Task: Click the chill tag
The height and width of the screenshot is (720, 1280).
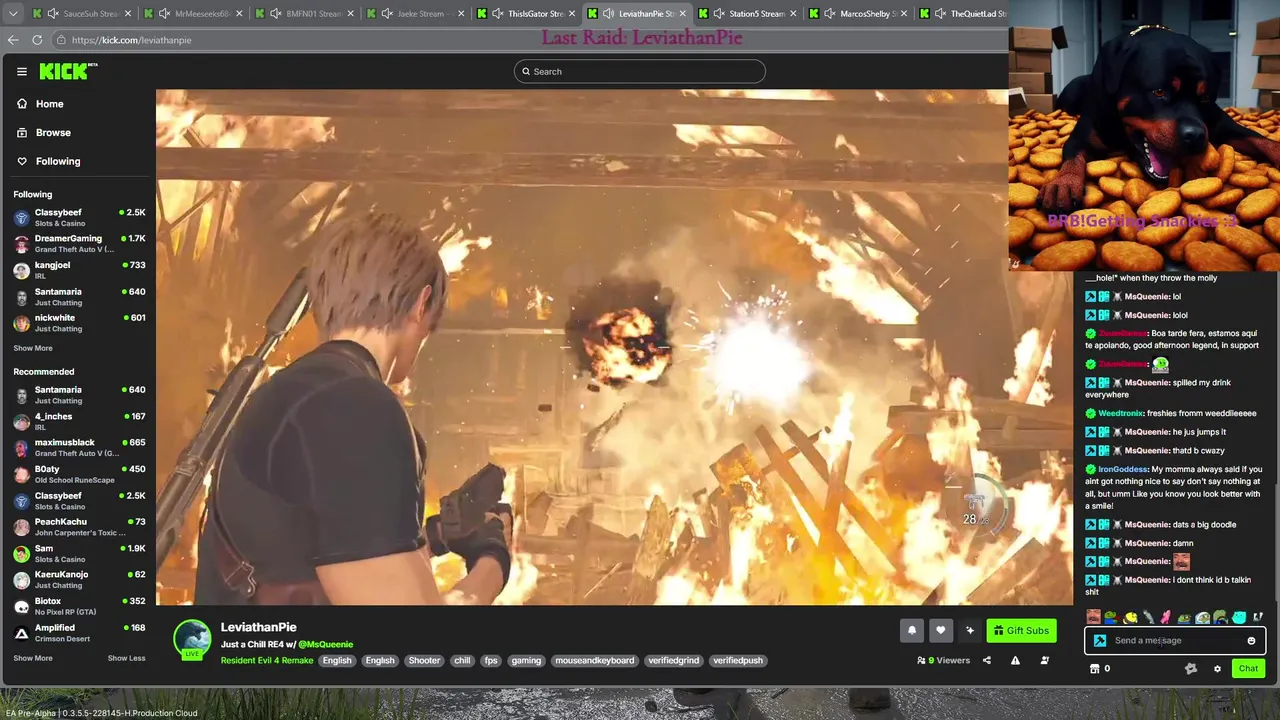Action: (462, 660)
